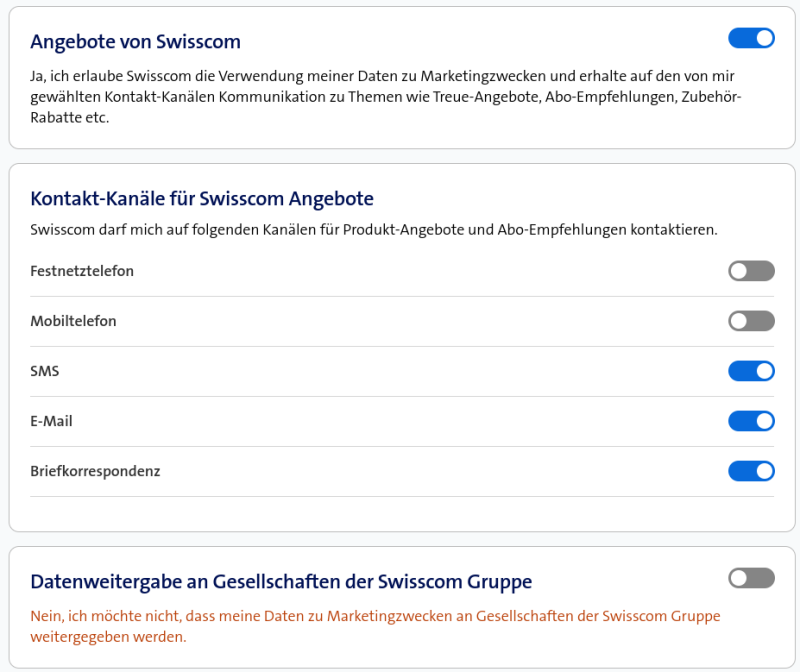Viewport: 800px width, 672px height.
Task: Select the Briefkorrespondenz label text
Action: [95, 471]
